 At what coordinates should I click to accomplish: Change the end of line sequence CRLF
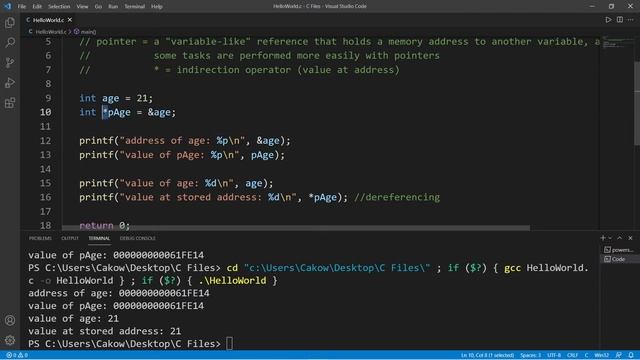tap(572, 355)
